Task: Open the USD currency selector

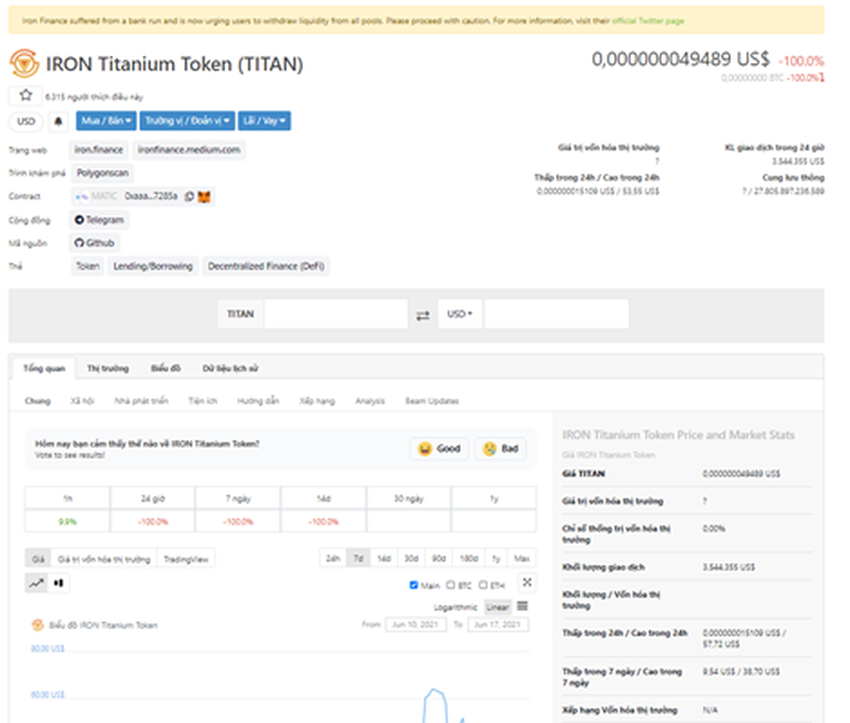Action: [26, 121]
